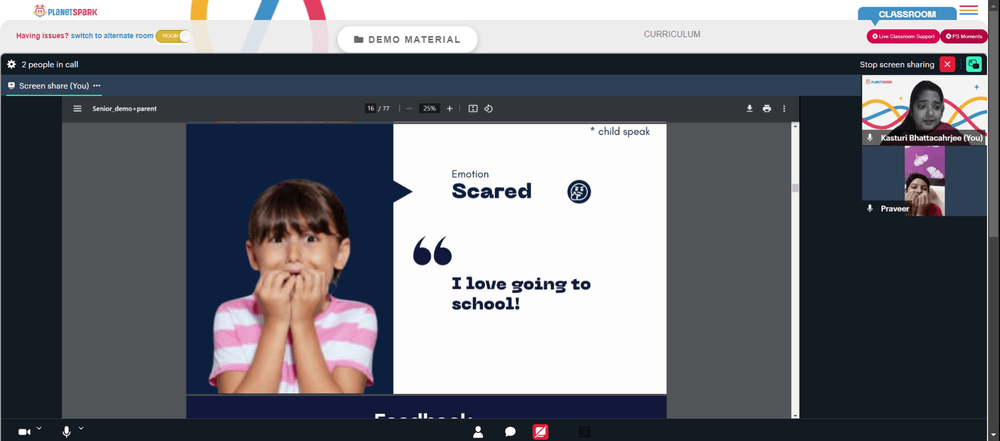Click the Scared emoji icon on slide

coord(579,191)
